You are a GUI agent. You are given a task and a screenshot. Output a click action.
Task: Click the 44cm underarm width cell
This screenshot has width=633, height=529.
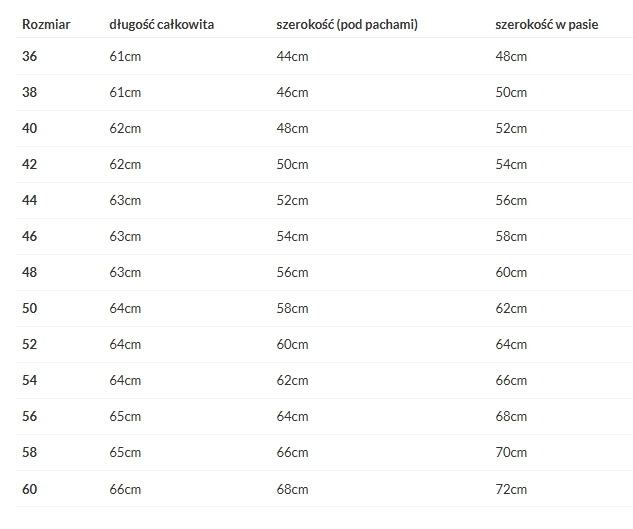tap(292, 56)
